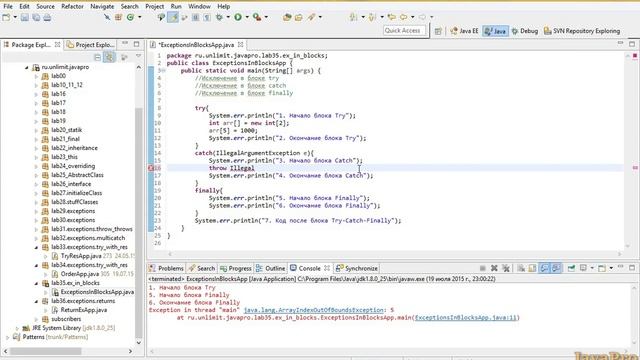Toggle Block Selection Mode toolbar button
Viewport: 640px width, 360px height.
(x=196, y=17)
